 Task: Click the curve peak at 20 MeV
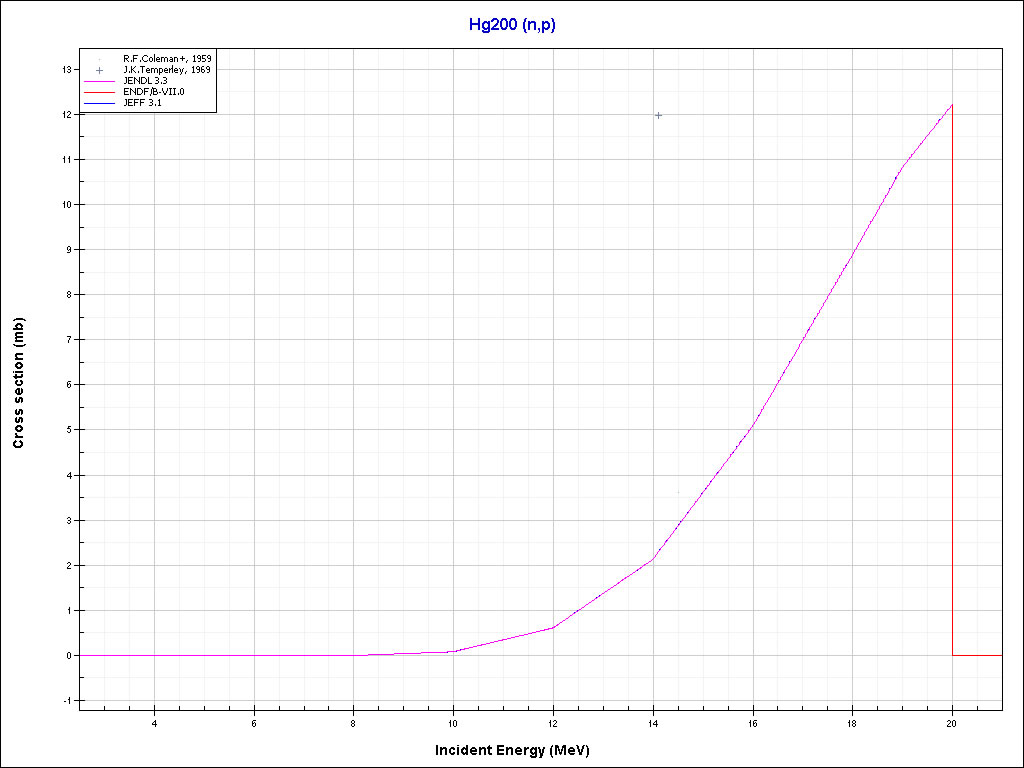(951, 105)
